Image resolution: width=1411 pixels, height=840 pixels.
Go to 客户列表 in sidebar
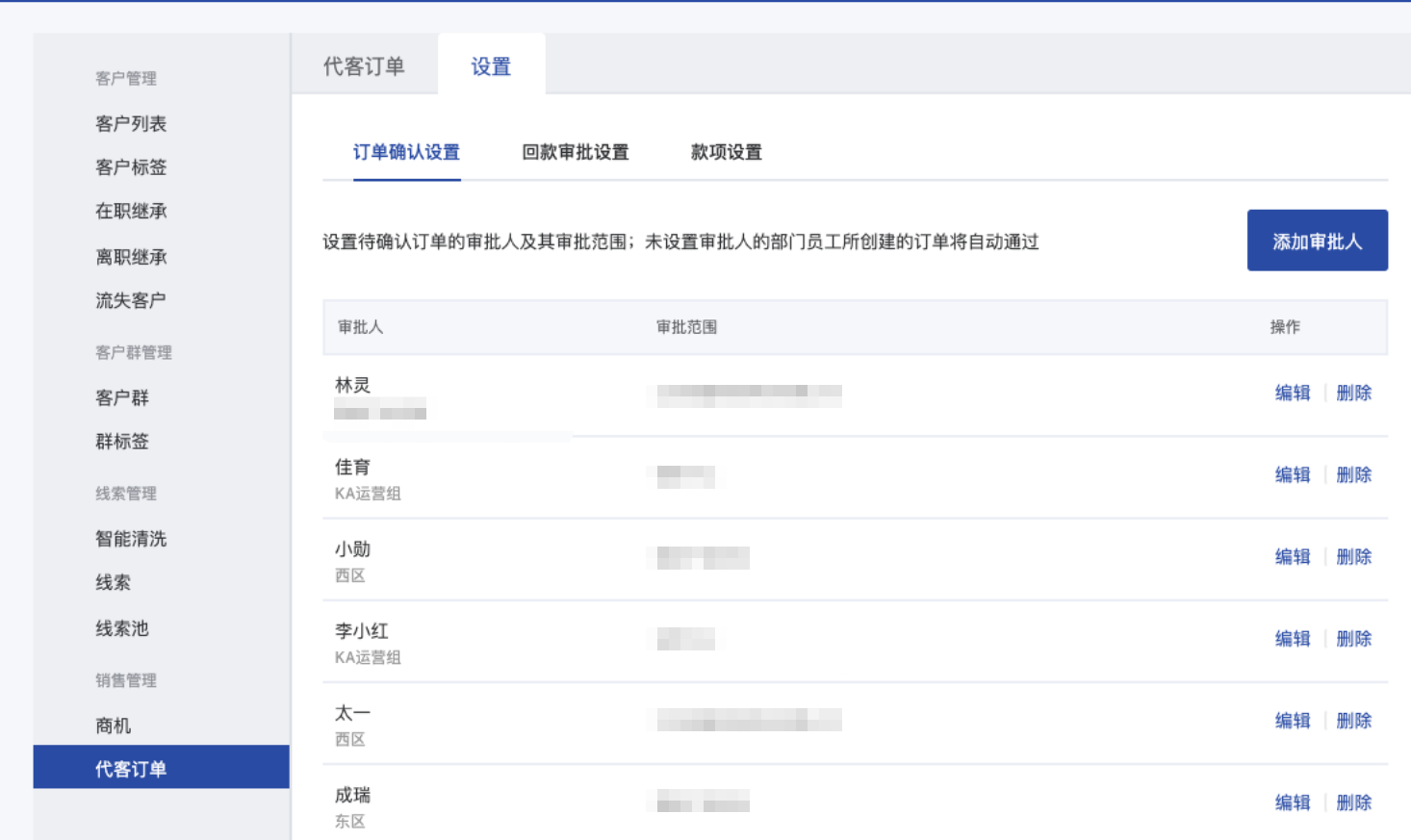click(x=131, y=123)
